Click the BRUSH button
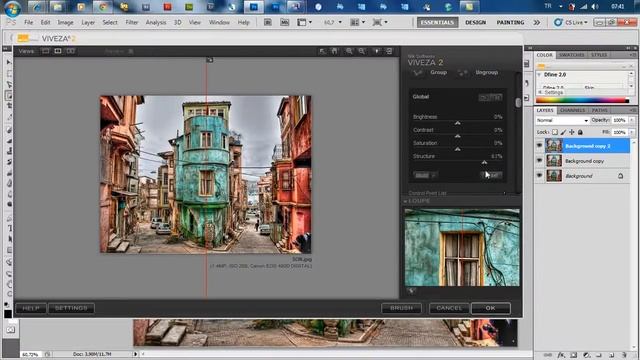640x360 pixels. click(x=401, y=308)
